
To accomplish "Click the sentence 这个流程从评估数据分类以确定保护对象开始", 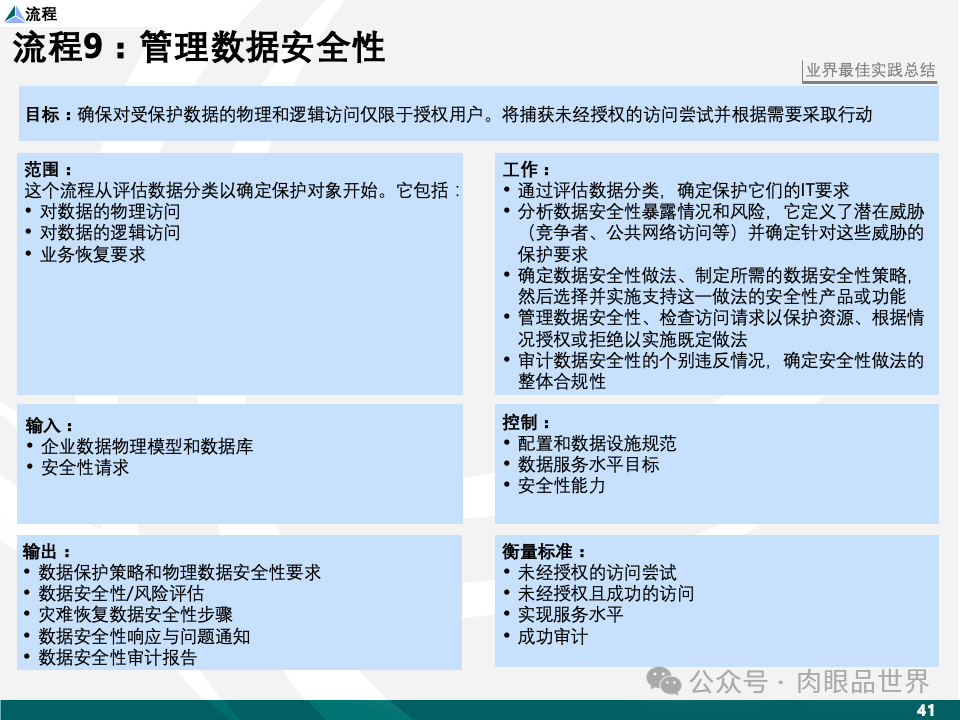I will (x=201, y=190).
